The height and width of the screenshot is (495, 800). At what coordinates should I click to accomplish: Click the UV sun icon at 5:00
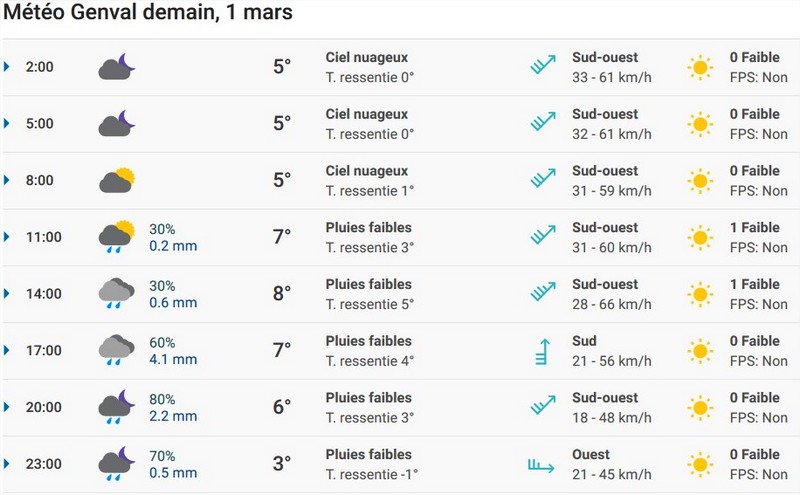700,124
